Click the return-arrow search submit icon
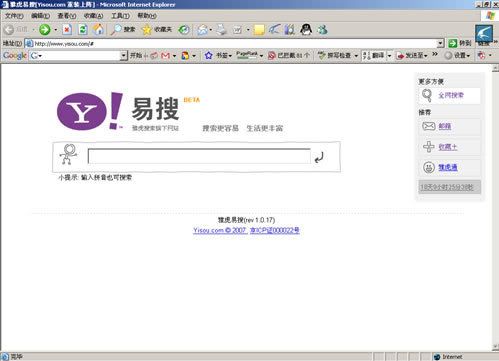 pyautogui.click(x=319, y=157)
